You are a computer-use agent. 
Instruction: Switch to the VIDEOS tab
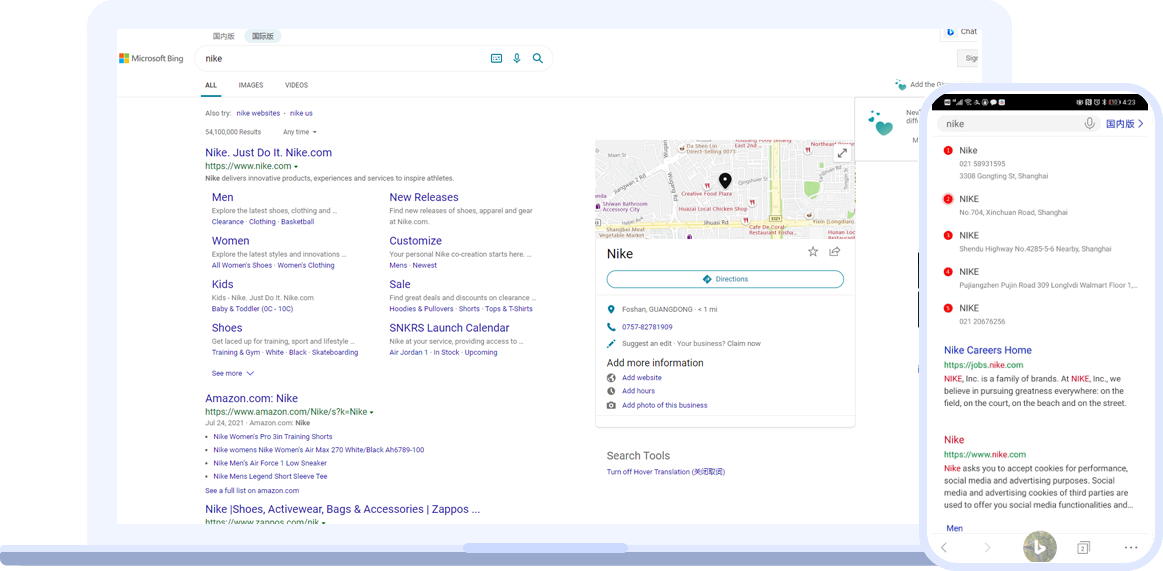(296, 86)
